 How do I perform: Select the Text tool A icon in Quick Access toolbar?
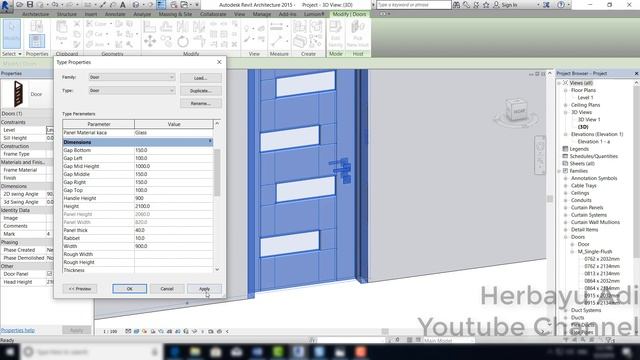(122, 5)
